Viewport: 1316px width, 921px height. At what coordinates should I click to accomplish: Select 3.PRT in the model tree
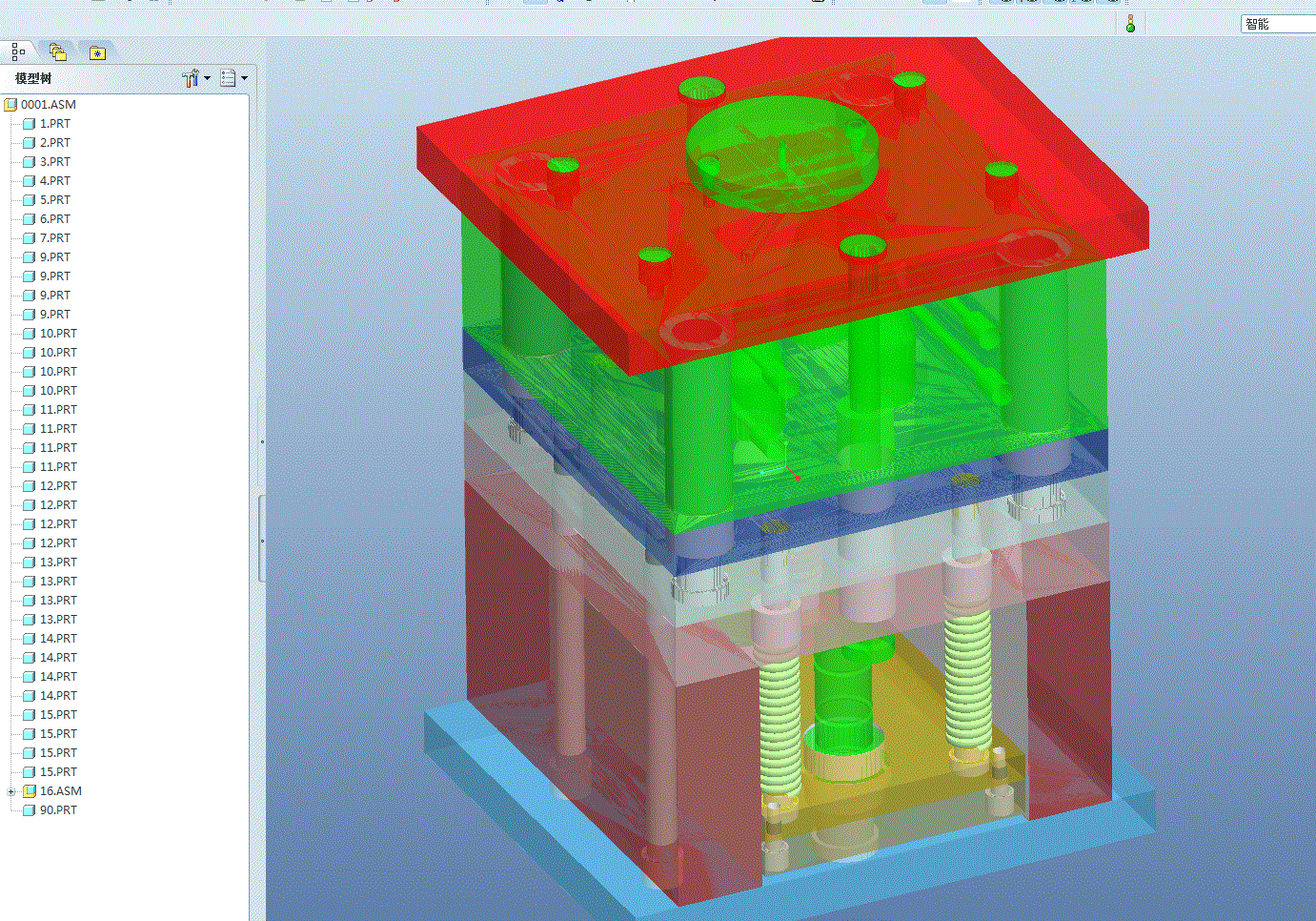pos(55,162)
